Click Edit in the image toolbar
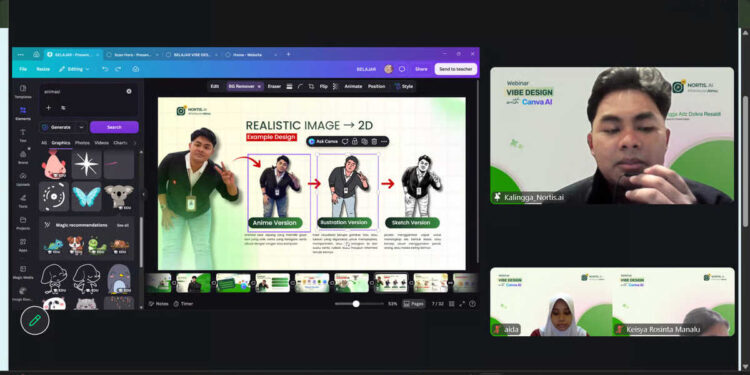This screenshot has height=375, width=750. pyautogui.click(x=215, y=87)
